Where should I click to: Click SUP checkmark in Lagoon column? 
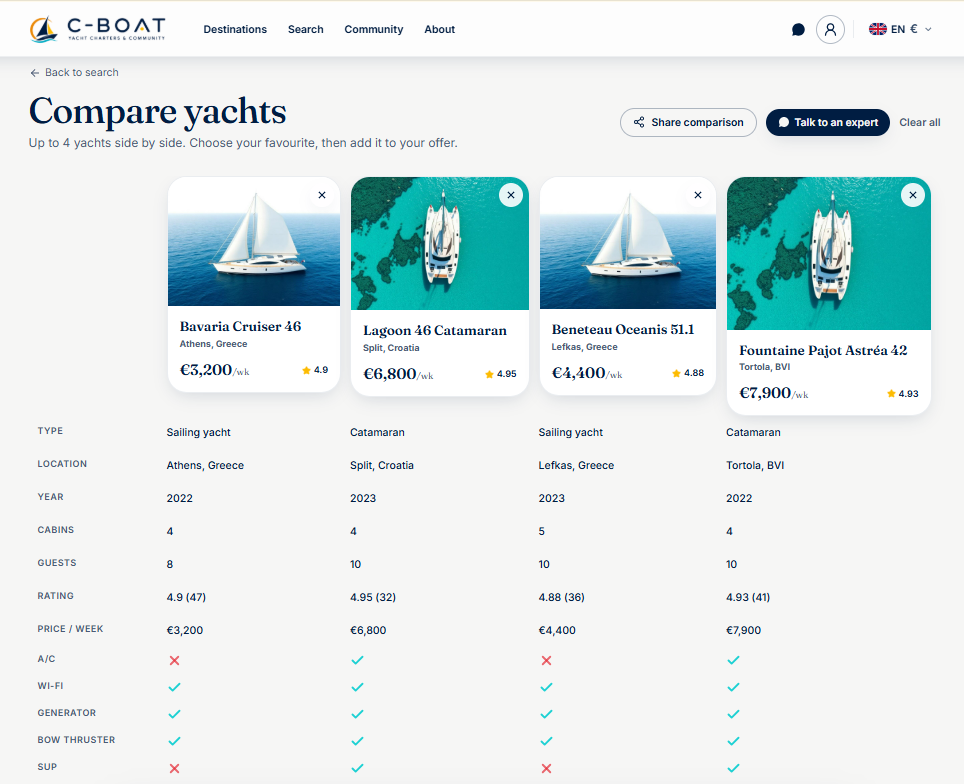(357, 768)
